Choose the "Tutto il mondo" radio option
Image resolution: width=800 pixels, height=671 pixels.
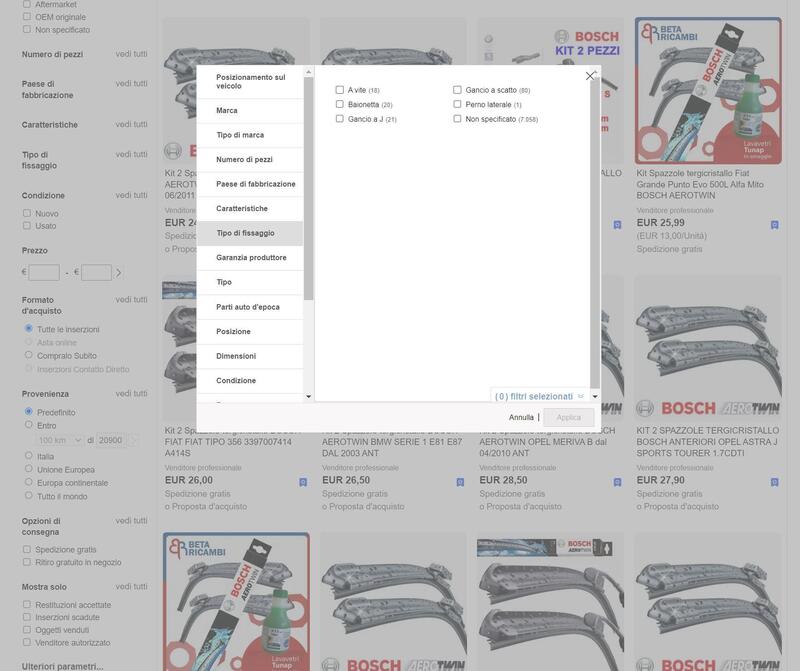click(29, 495)
